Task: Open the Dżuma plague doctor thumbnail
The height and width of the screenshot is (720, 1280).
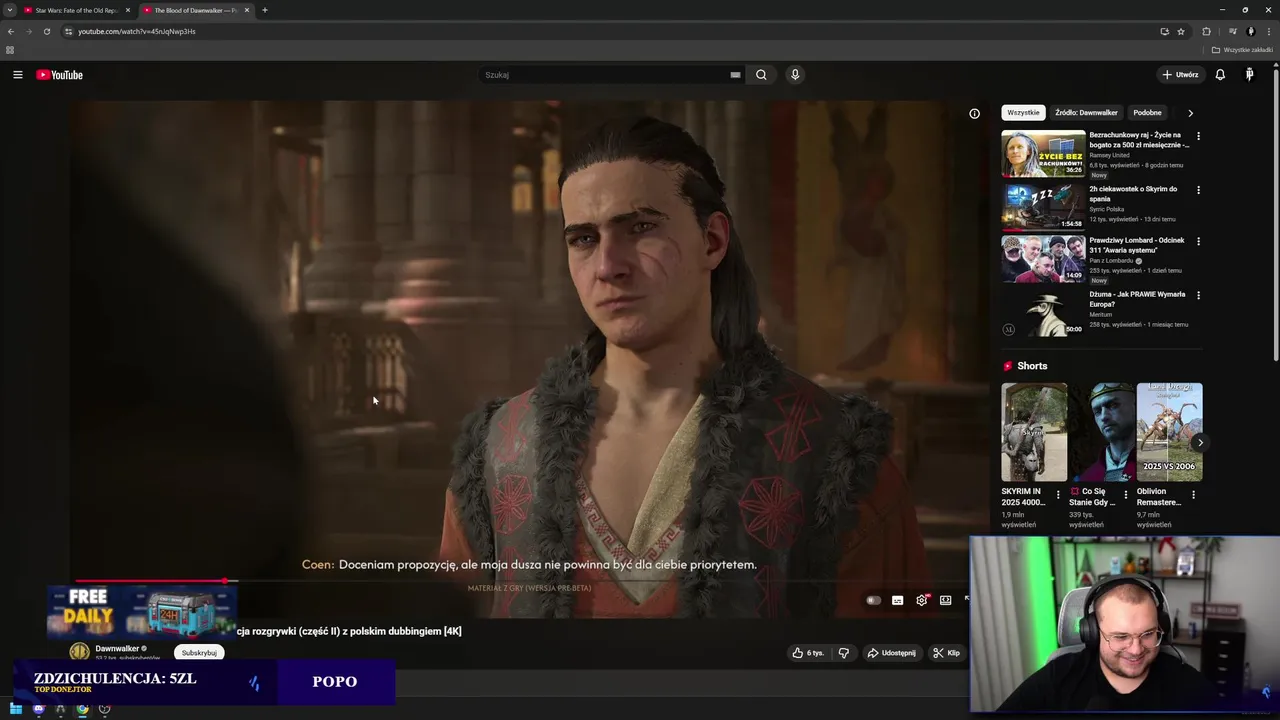Action: coord(1043,313)
